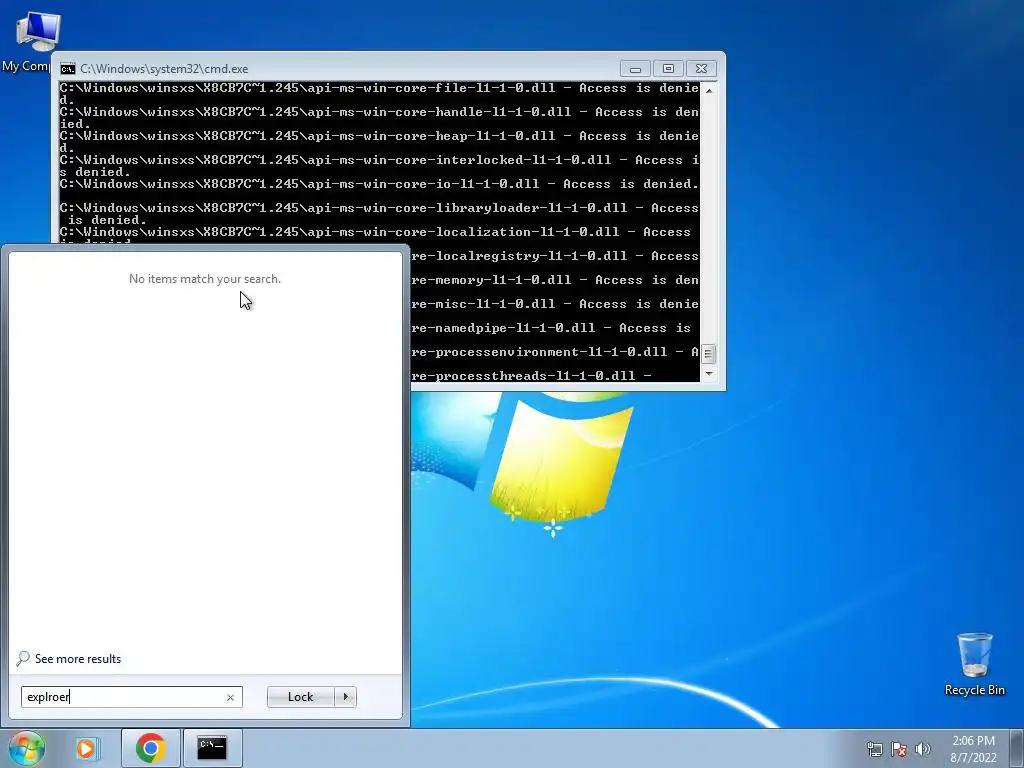1024x768 pixels.
Task: Click the api-ms-win-core-file-l1-1-0.dll line
Action: [379, 88]
